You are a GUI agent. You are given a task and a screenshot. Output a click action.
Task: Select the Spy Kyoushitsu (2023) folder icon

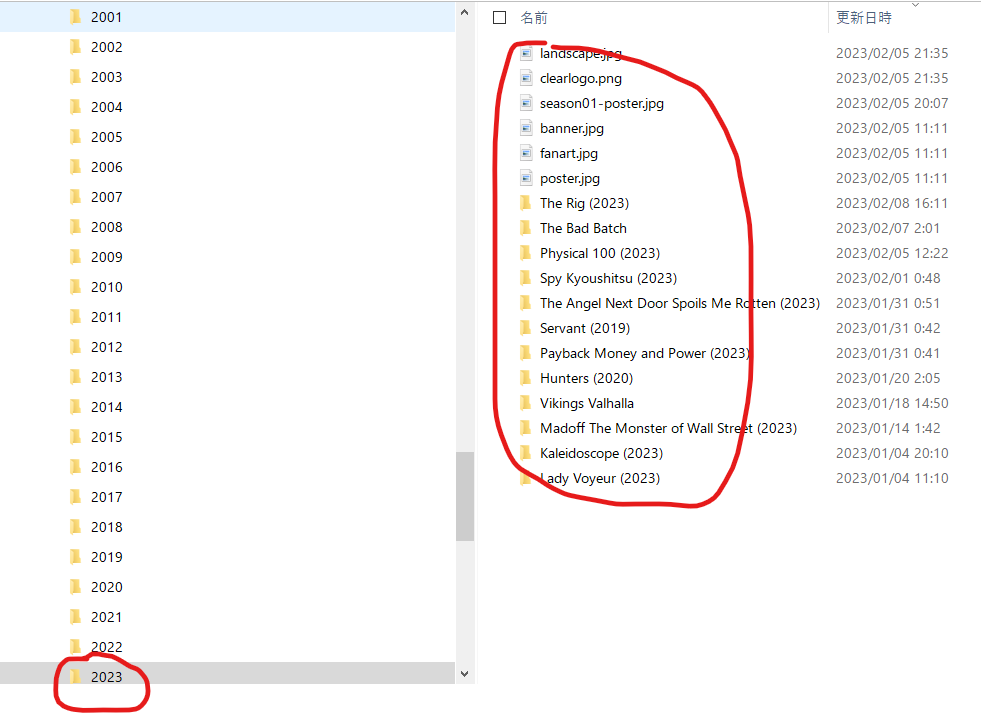point(526,278)
